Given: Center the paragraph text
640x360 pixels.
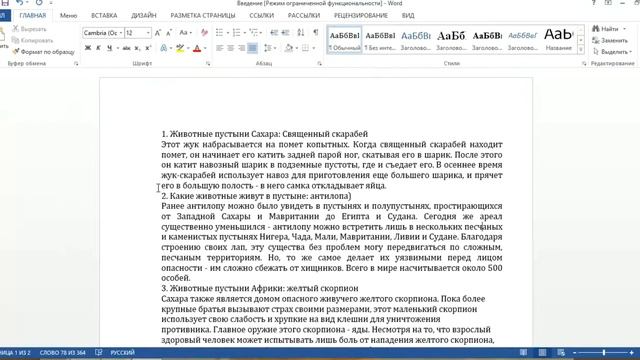Looking at the screenshot, I should click(x=231, y=48).
